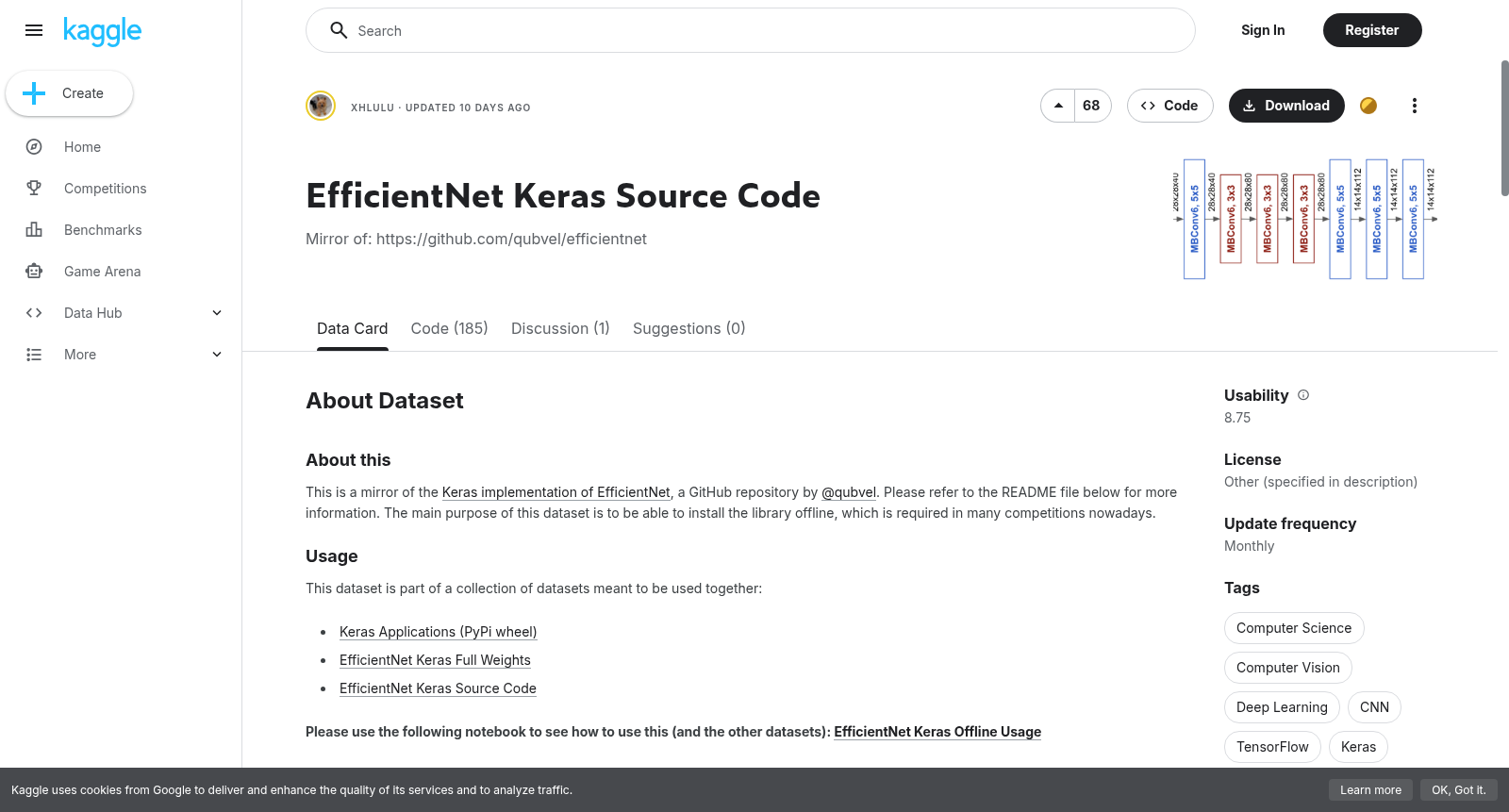This screenshot has width=1509, height=812.
Task: Click the XHLULU author name
Action: pos(373,108)
